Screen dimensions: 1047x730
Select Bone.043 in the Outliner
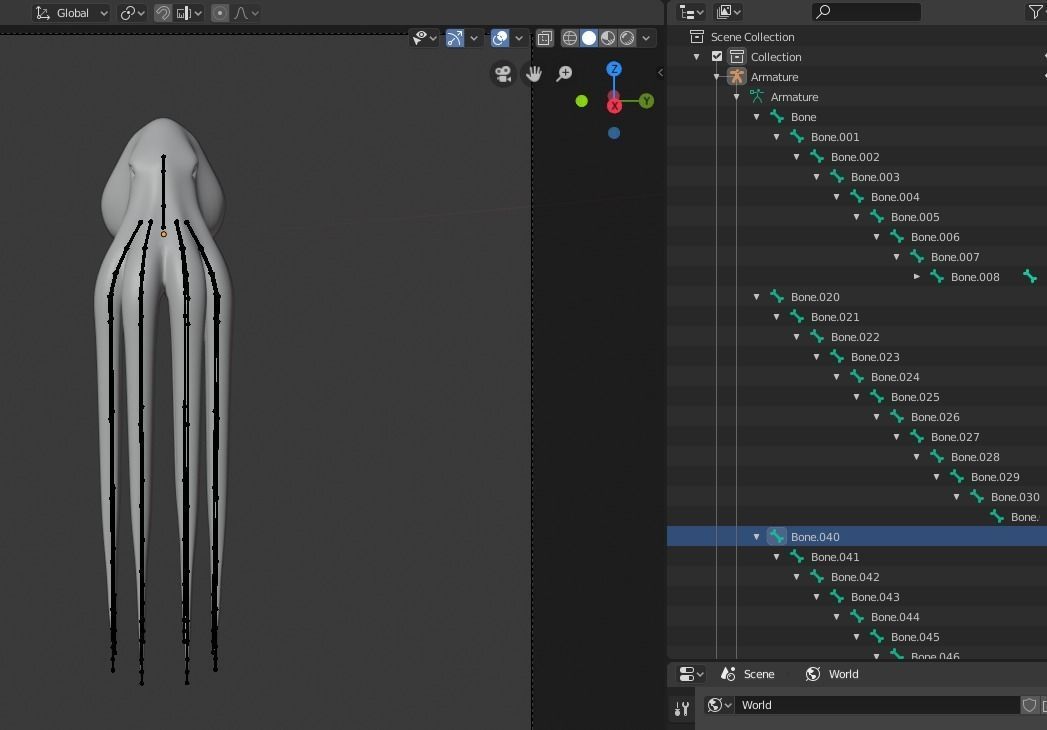(x=875, y=597)
